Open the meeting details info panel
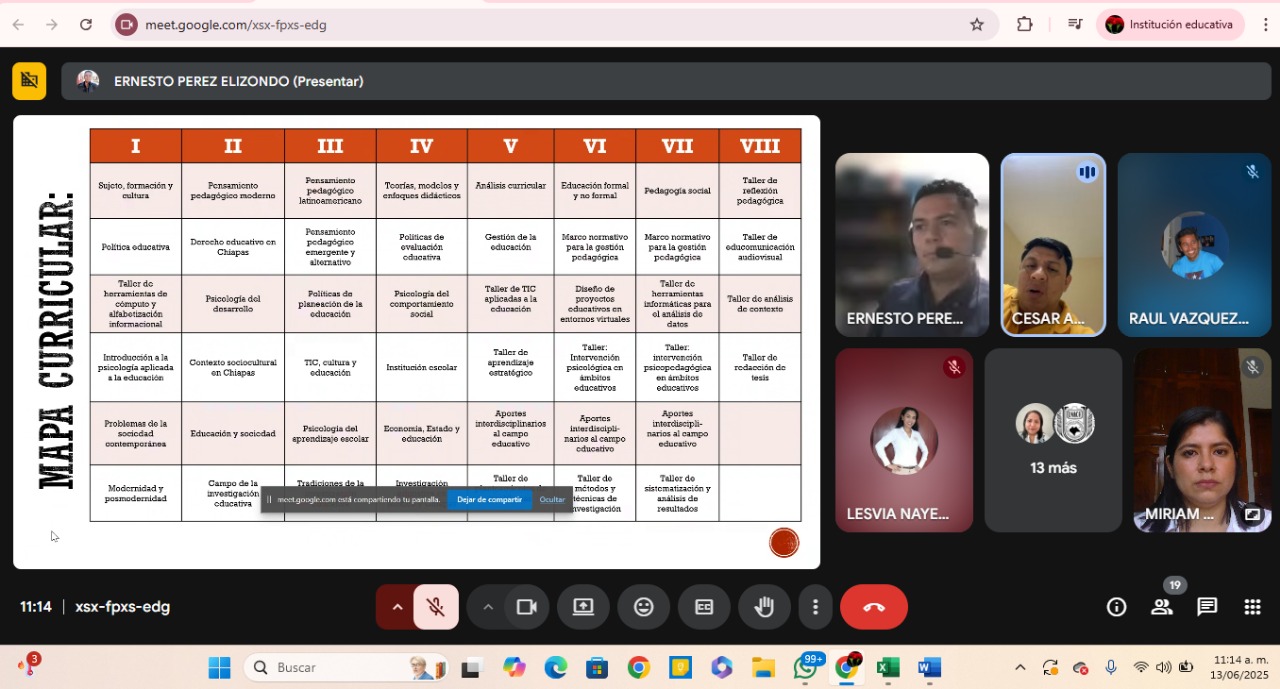 coord(1116,607)
